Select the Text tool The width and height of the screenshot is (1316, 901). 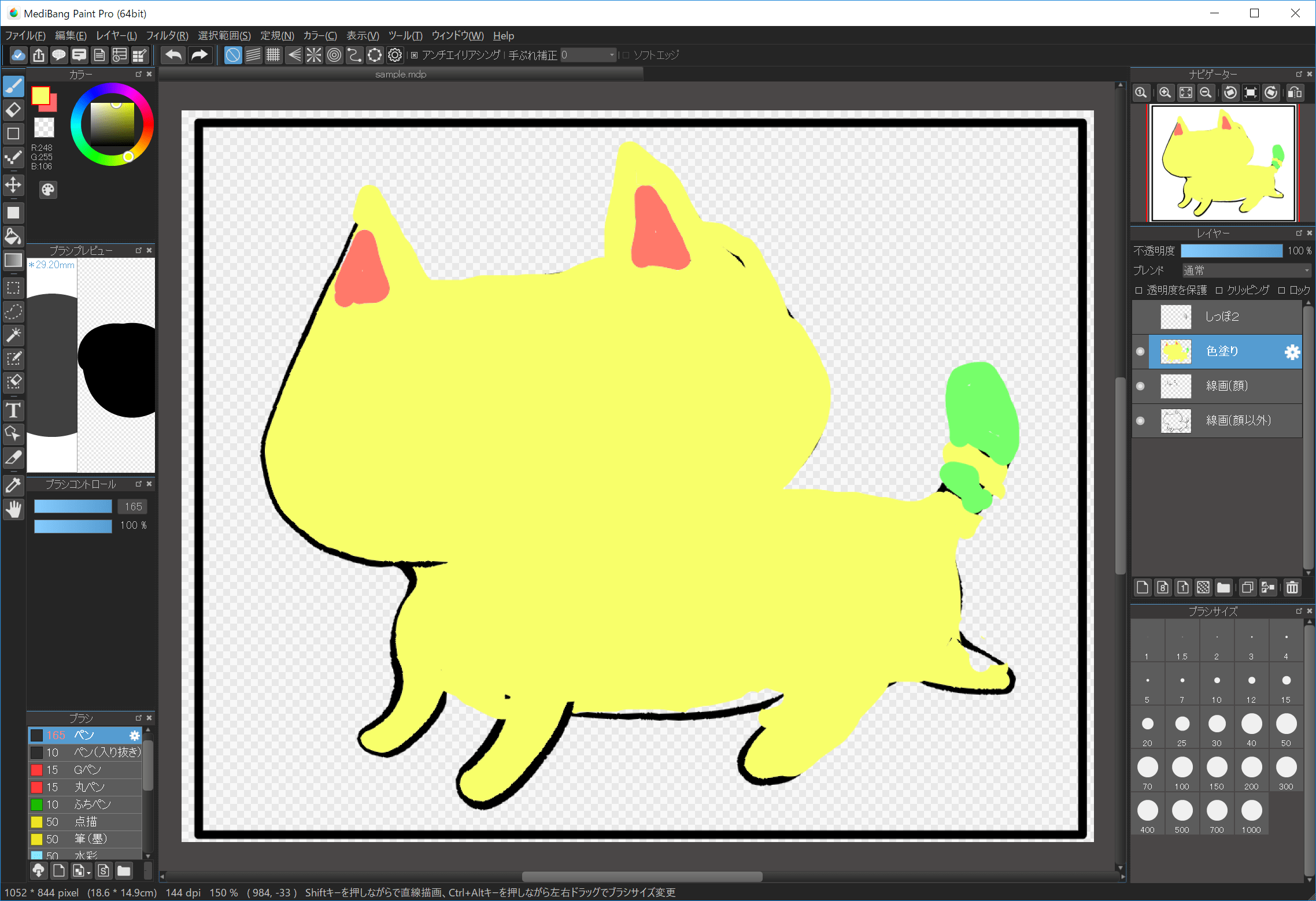pyautogui.click(x=13, y=411)
